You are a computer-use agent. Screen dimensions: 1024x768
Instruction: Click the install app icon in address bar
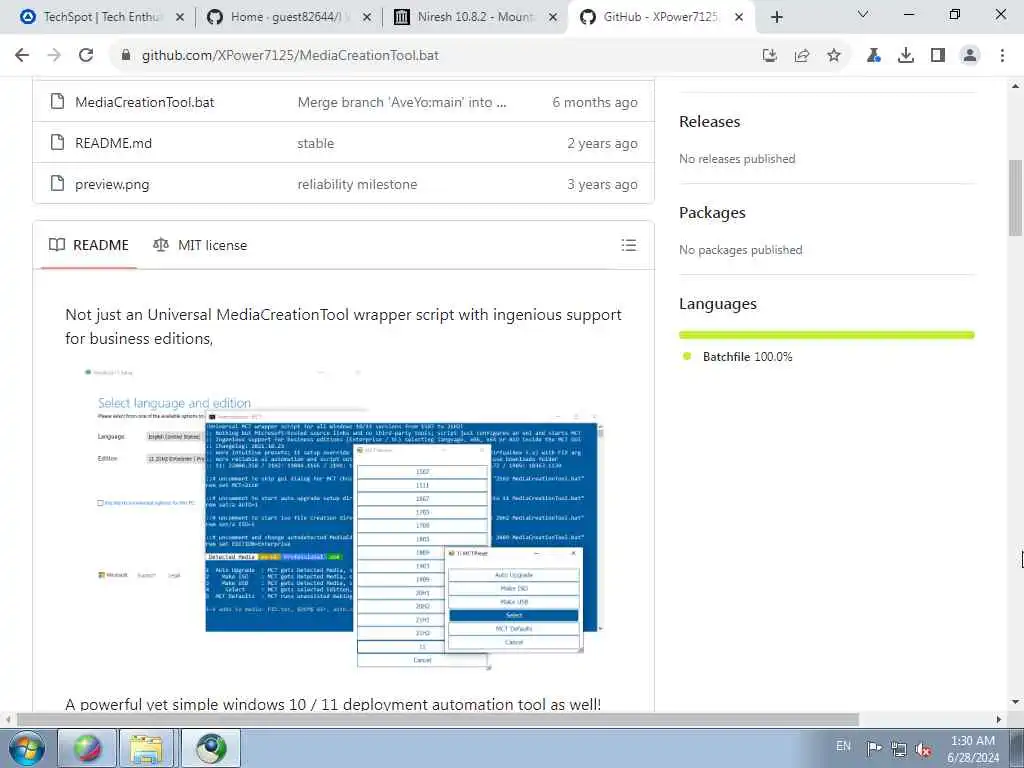coord(770,56)
